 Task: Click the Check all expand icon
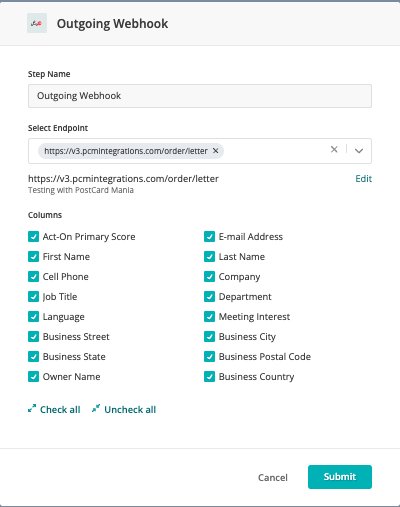pyautogui.click(x=32, y=408)
